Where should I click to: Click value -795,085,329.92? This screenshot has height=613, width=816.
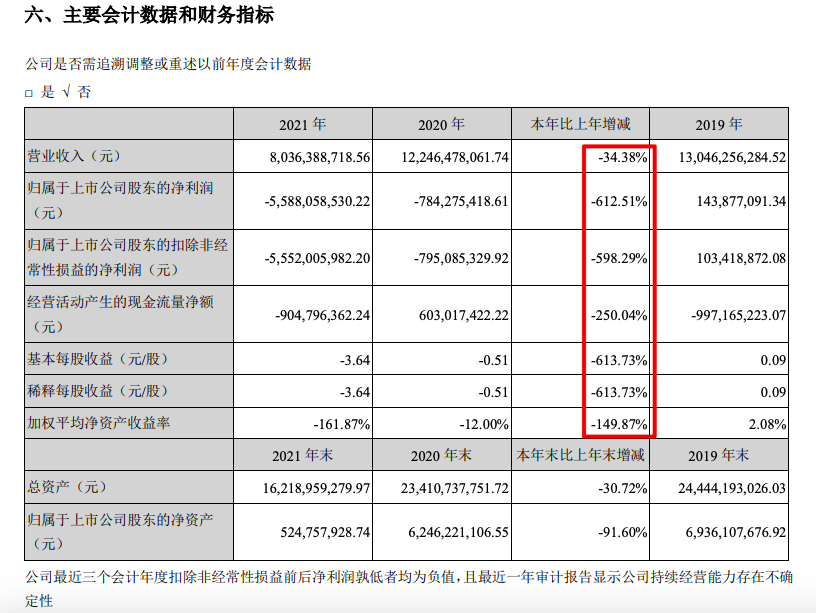pos(461,258)
